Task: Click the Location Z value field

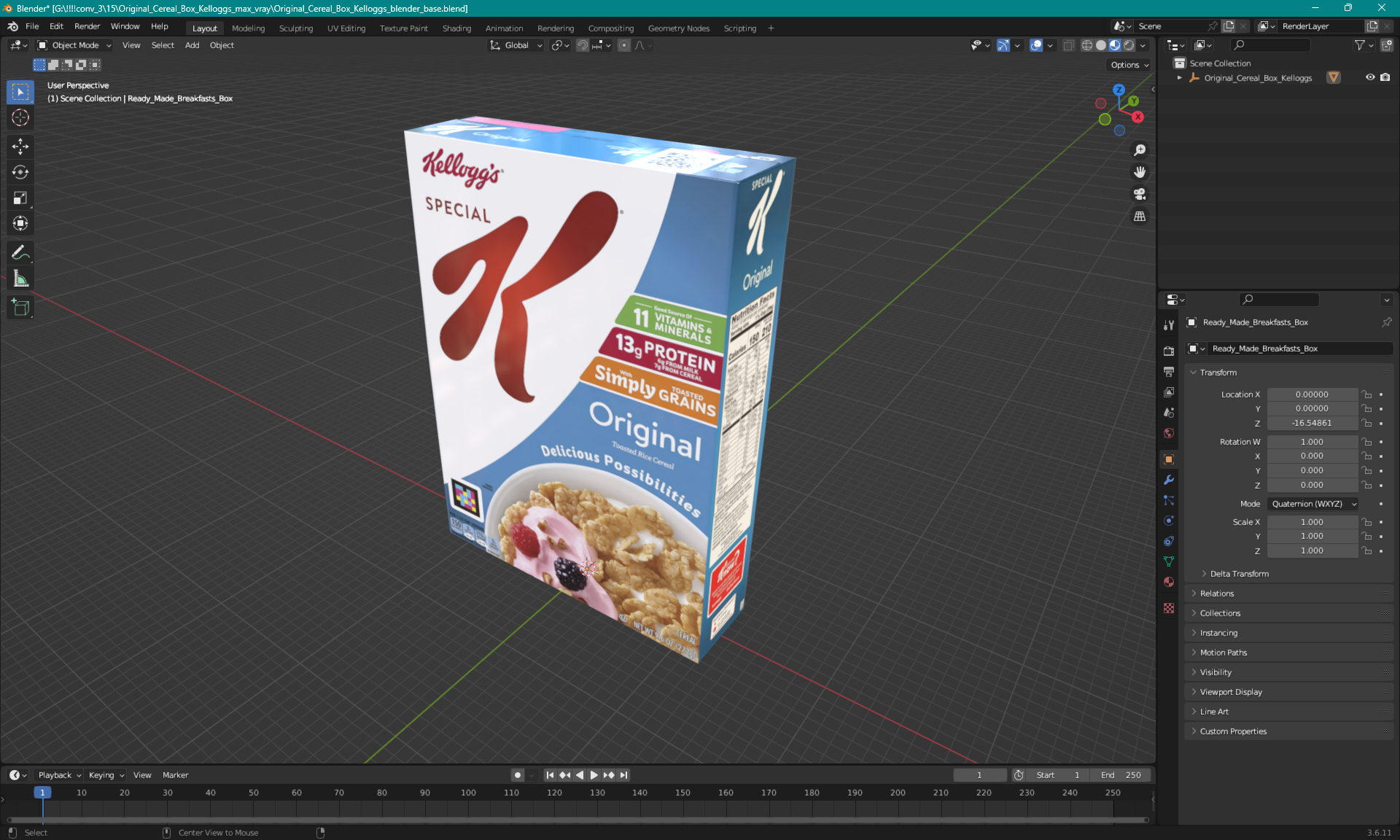Action: (1312, 423)
